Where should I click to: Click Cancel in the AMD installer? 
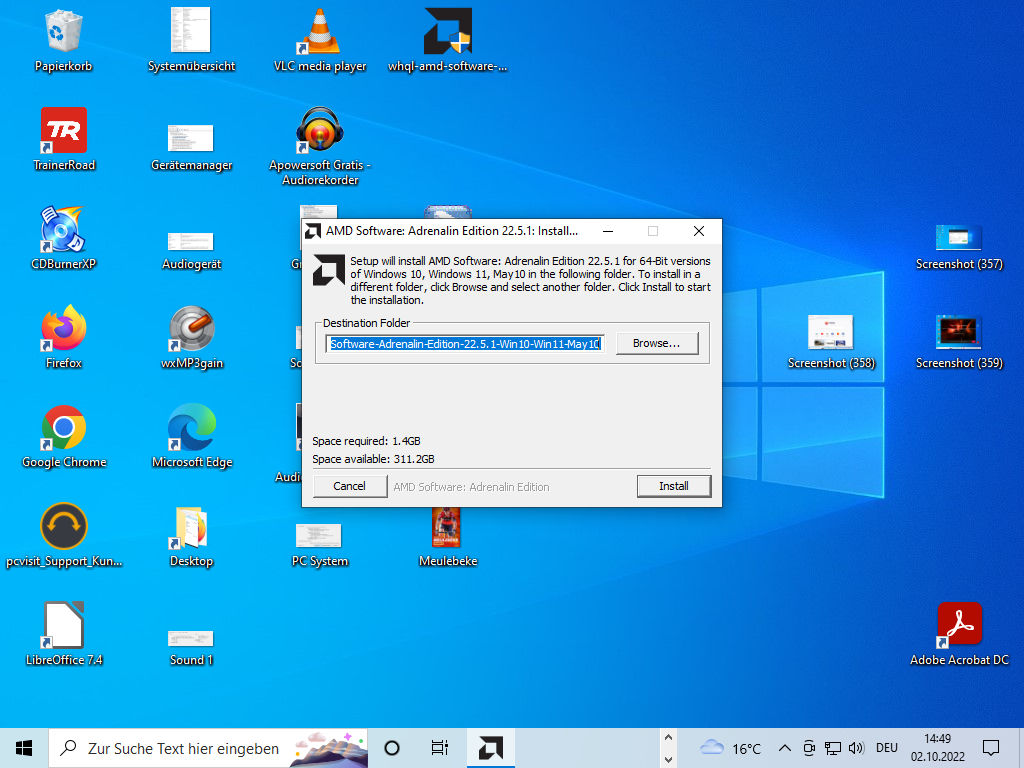350,486
